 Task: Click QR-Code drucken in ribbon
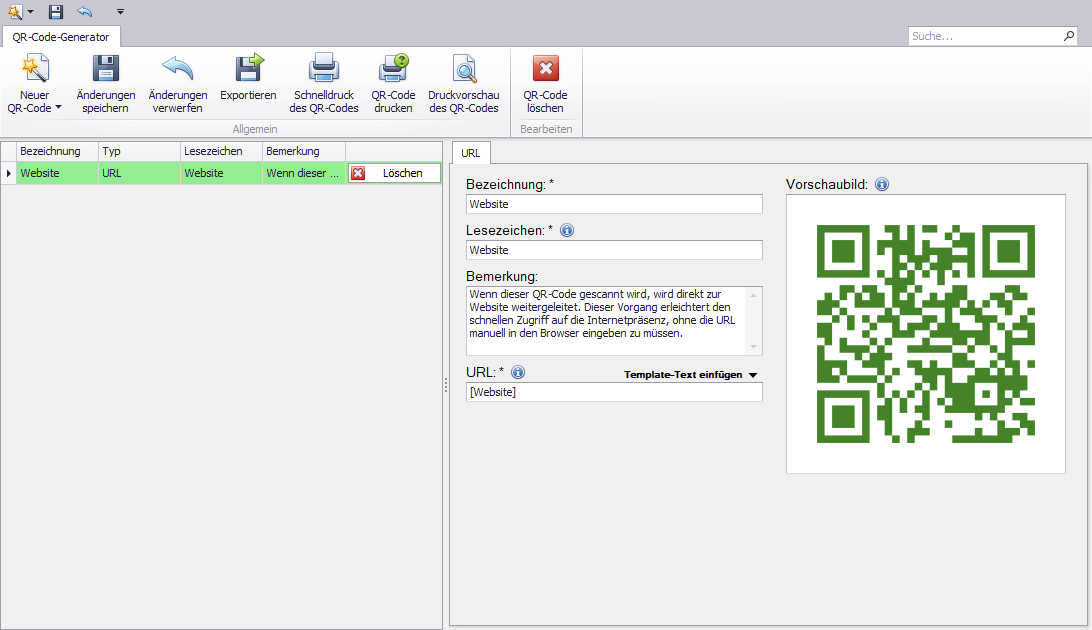pos(393,83)
